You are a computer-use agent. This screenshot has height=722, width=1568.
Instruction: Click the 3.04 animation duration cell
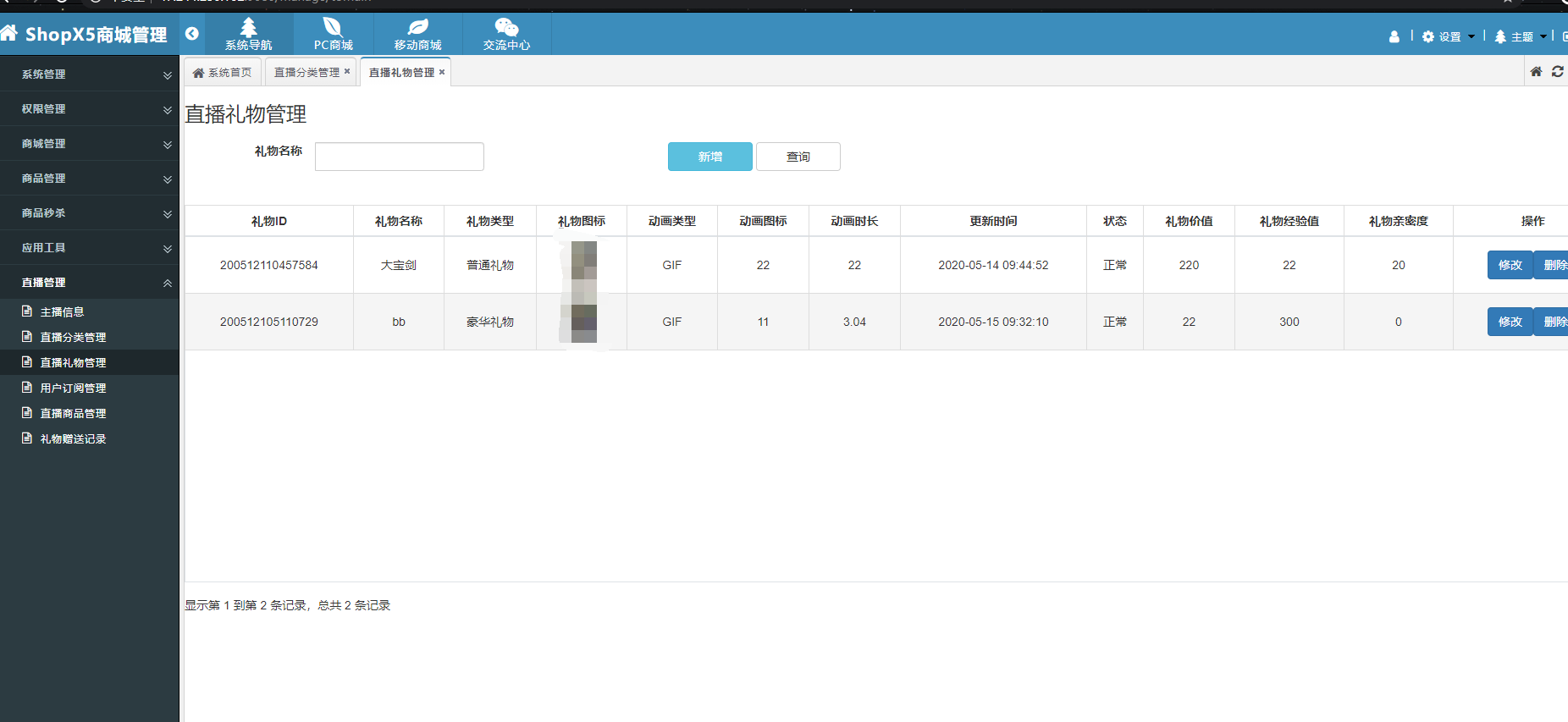tap(854, 322)
